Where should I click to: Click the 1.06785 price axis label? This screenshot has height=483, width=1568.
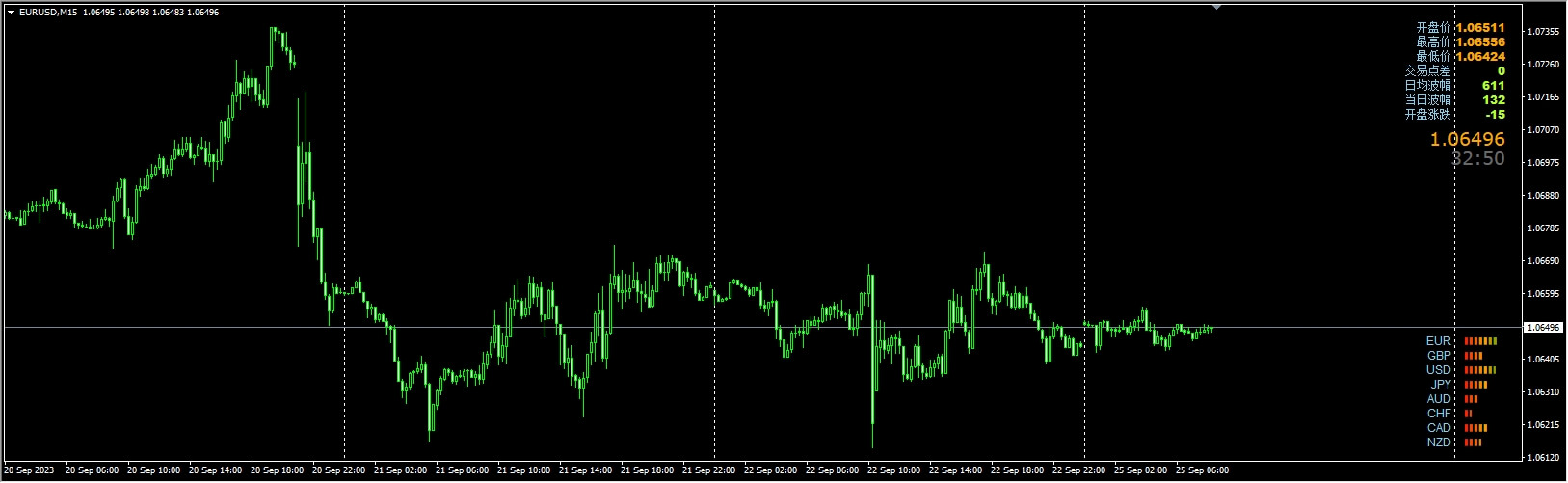[1544, 228]
